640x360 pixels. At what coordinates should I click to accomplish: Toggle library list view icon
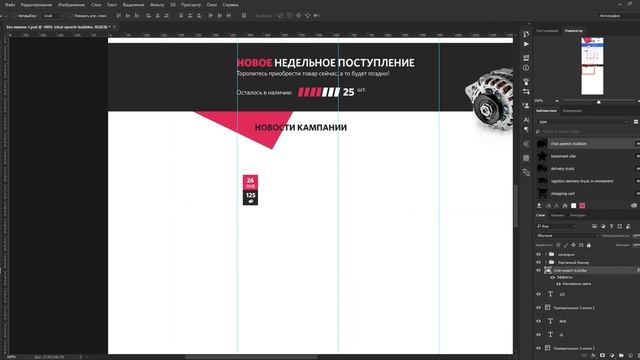[x=636, y=122]
